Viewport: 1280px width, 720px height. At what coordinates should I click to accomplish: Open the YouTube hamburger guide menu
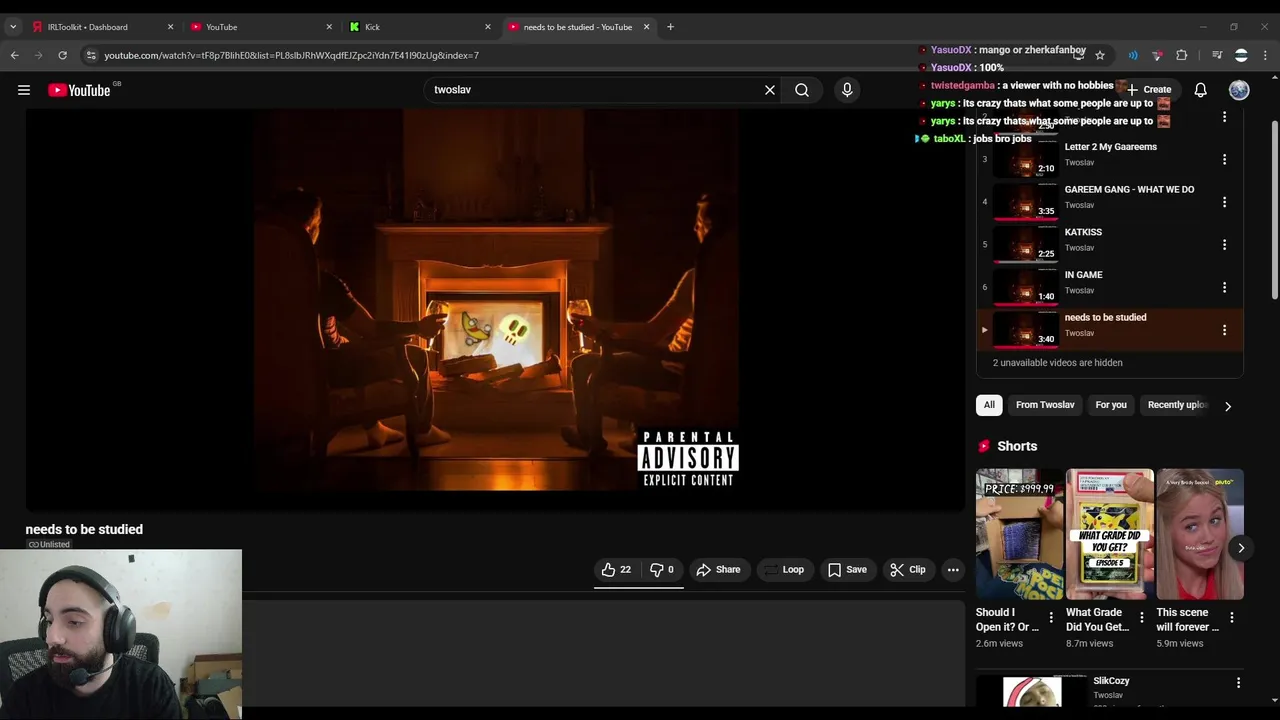(x=24, y=90)
